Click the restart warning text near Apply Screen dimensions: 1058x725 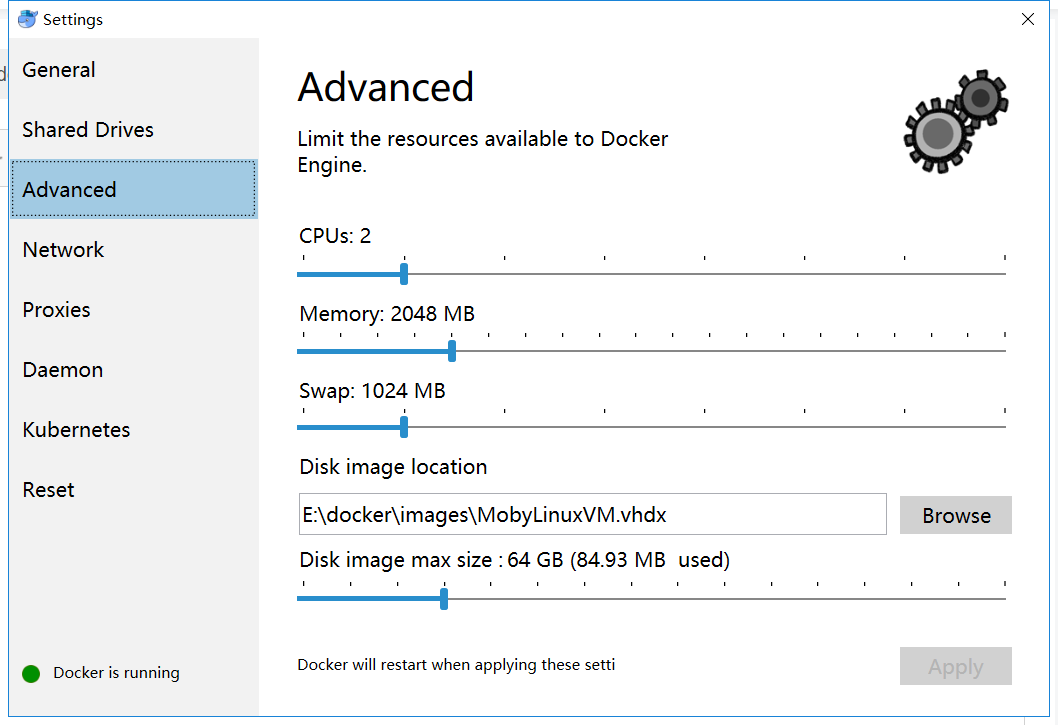[456, 665]
